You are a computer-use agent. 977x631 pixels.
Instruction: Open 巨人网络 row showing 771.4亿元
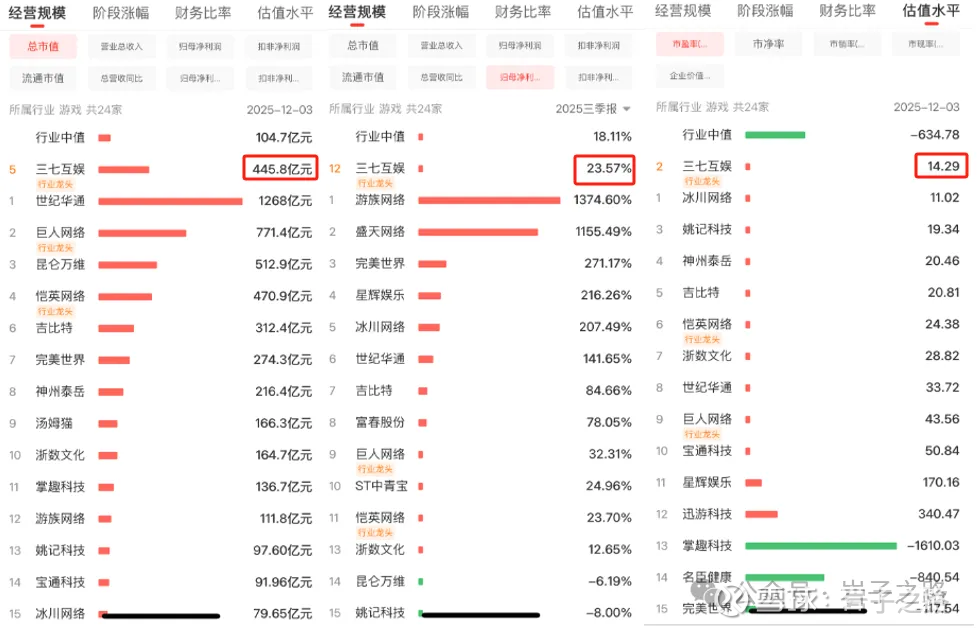point(160,233)
